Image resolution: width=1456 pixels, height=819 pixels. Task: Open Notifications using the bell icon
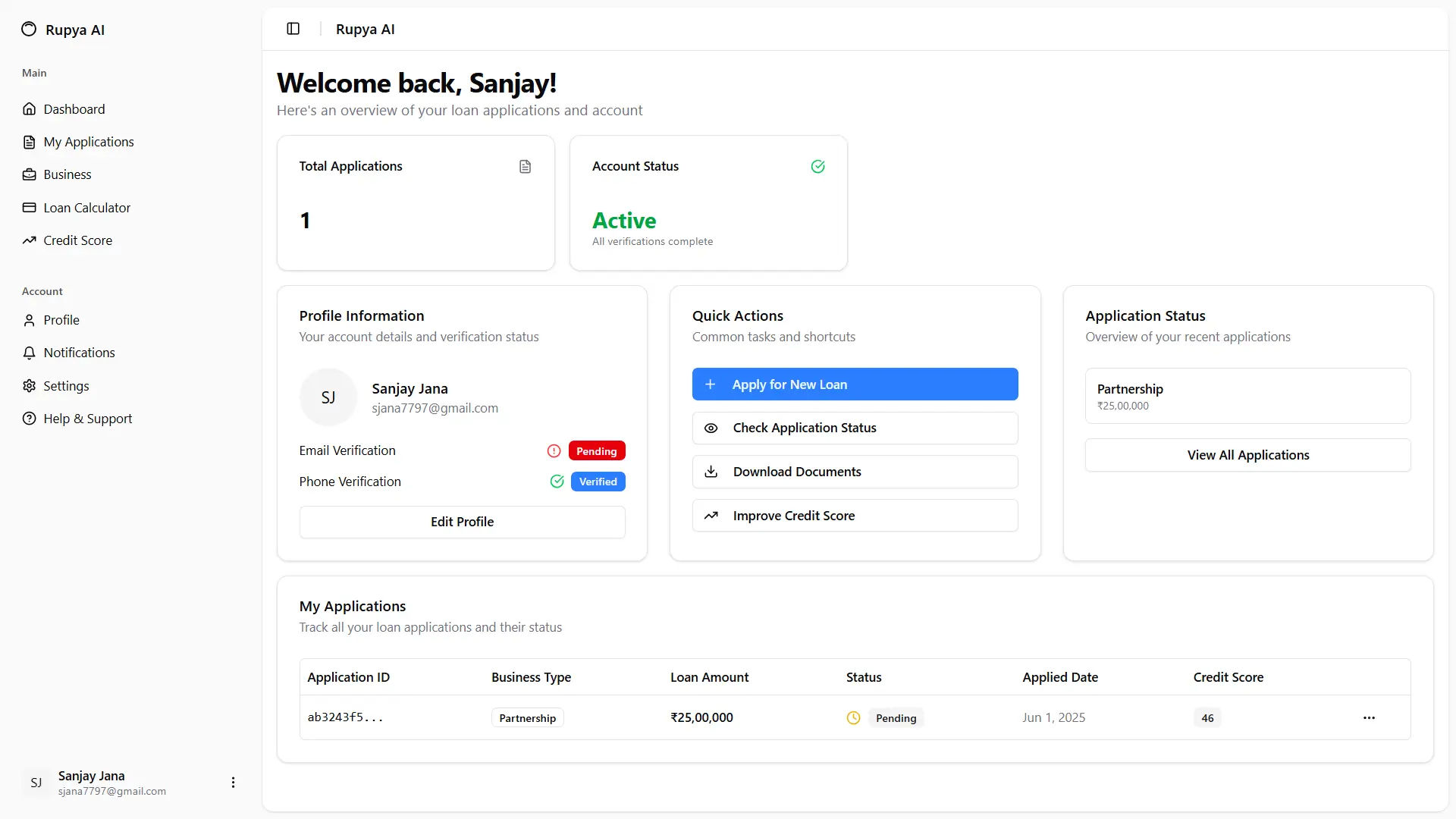pyautogui.click(x=29, y=353)
